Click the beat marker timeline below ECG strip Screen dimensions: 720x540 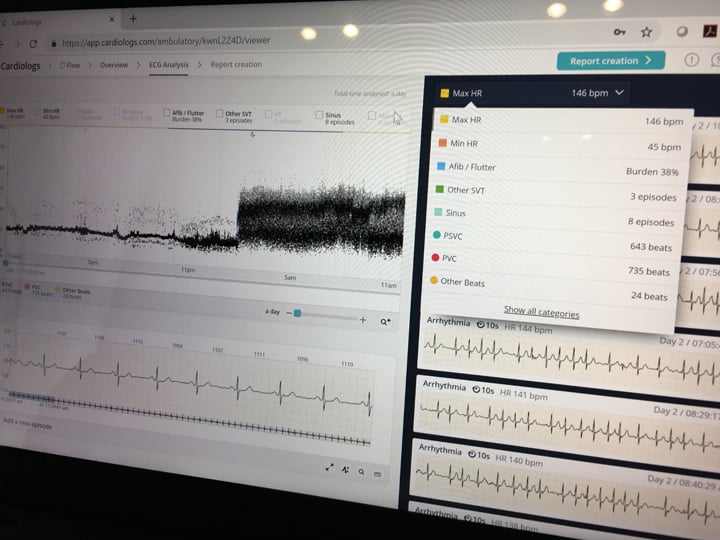tap(188, 419)
